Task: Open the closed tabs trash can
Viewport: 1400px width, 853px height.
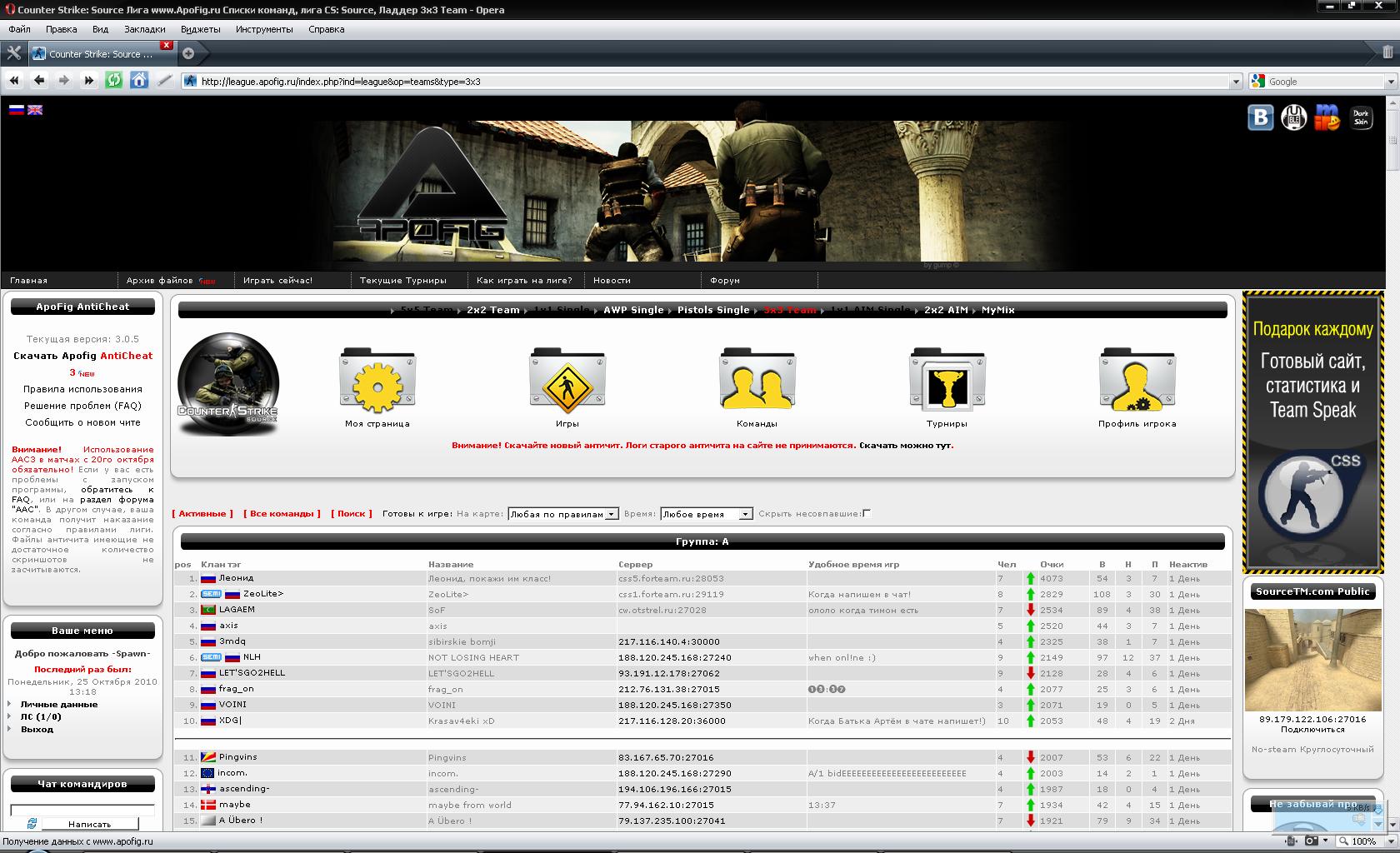Action: [x=1387, y=52]
